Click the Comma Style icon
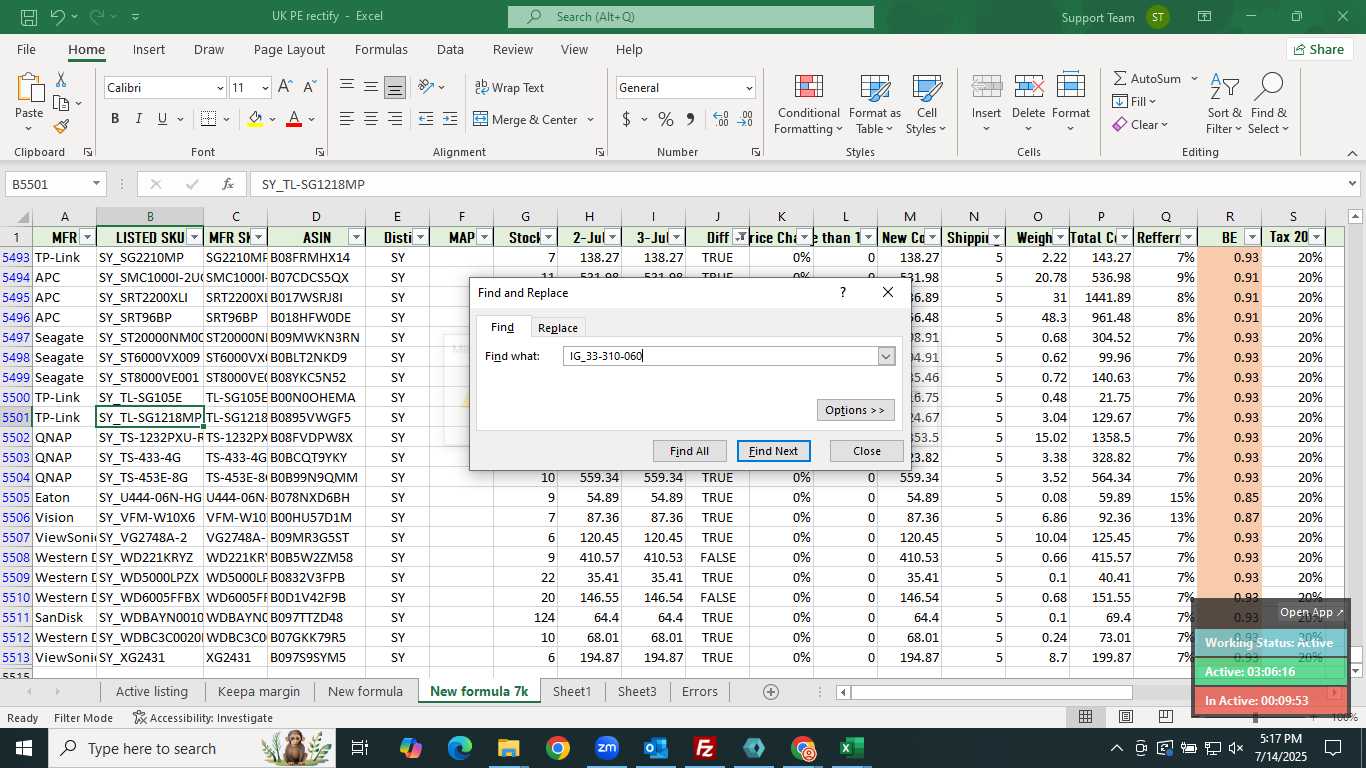 [x=690, y=119]
